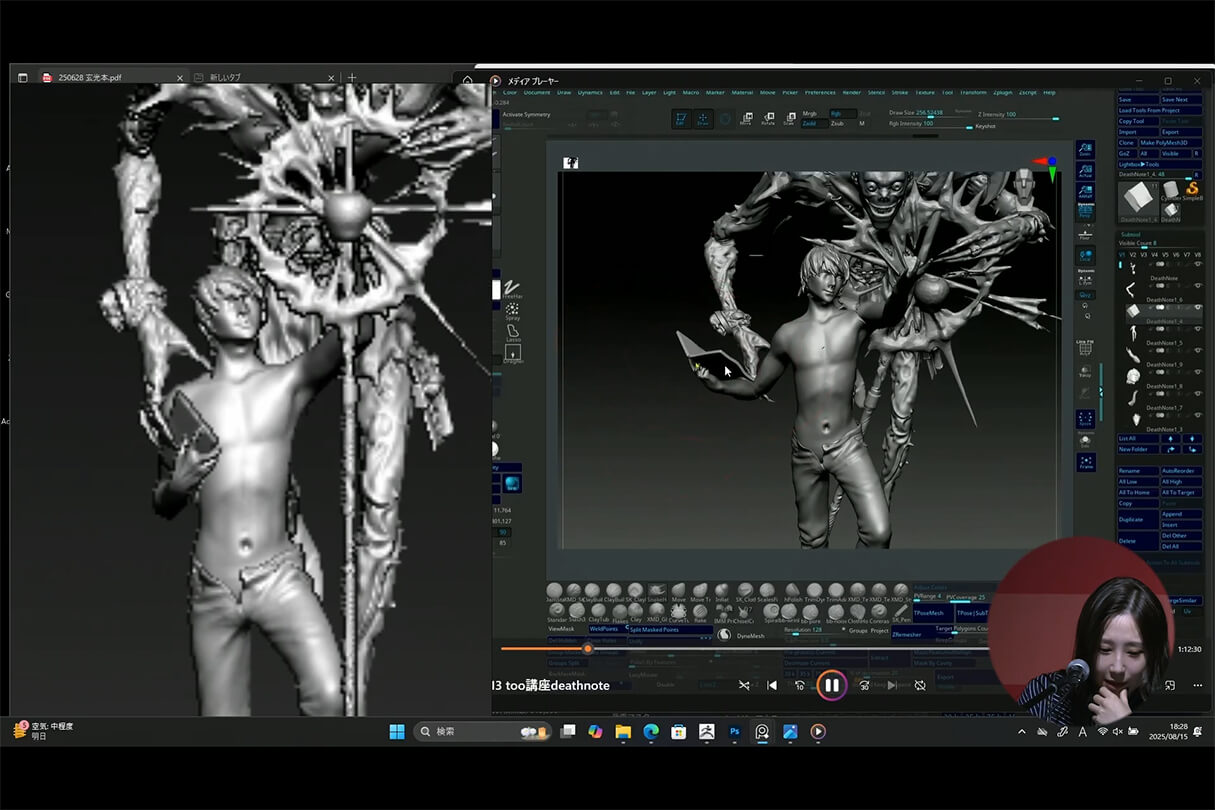
Task: Launch Microsoft Edge from the taskbar
Action: pos(651,732)
